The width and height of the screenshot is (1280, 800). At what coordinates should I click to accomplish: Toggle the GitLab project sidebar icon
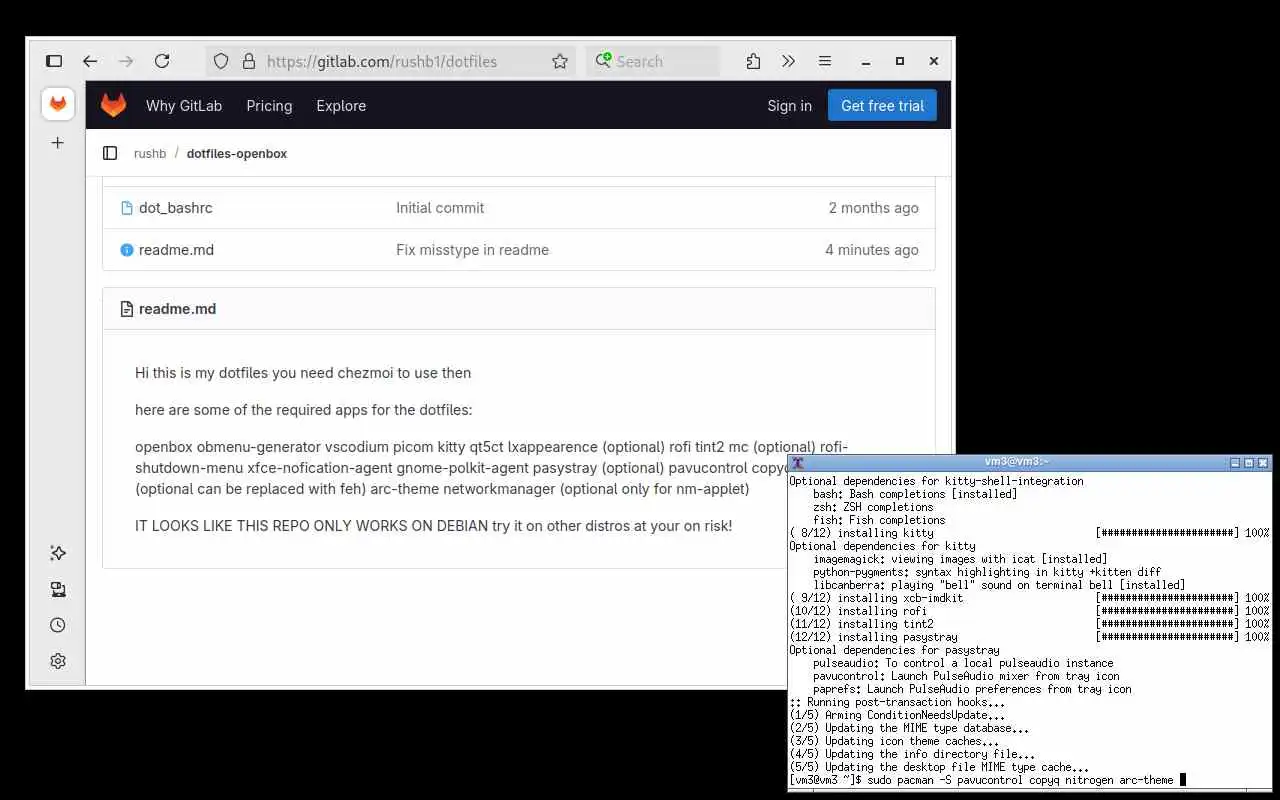(110, 153)
